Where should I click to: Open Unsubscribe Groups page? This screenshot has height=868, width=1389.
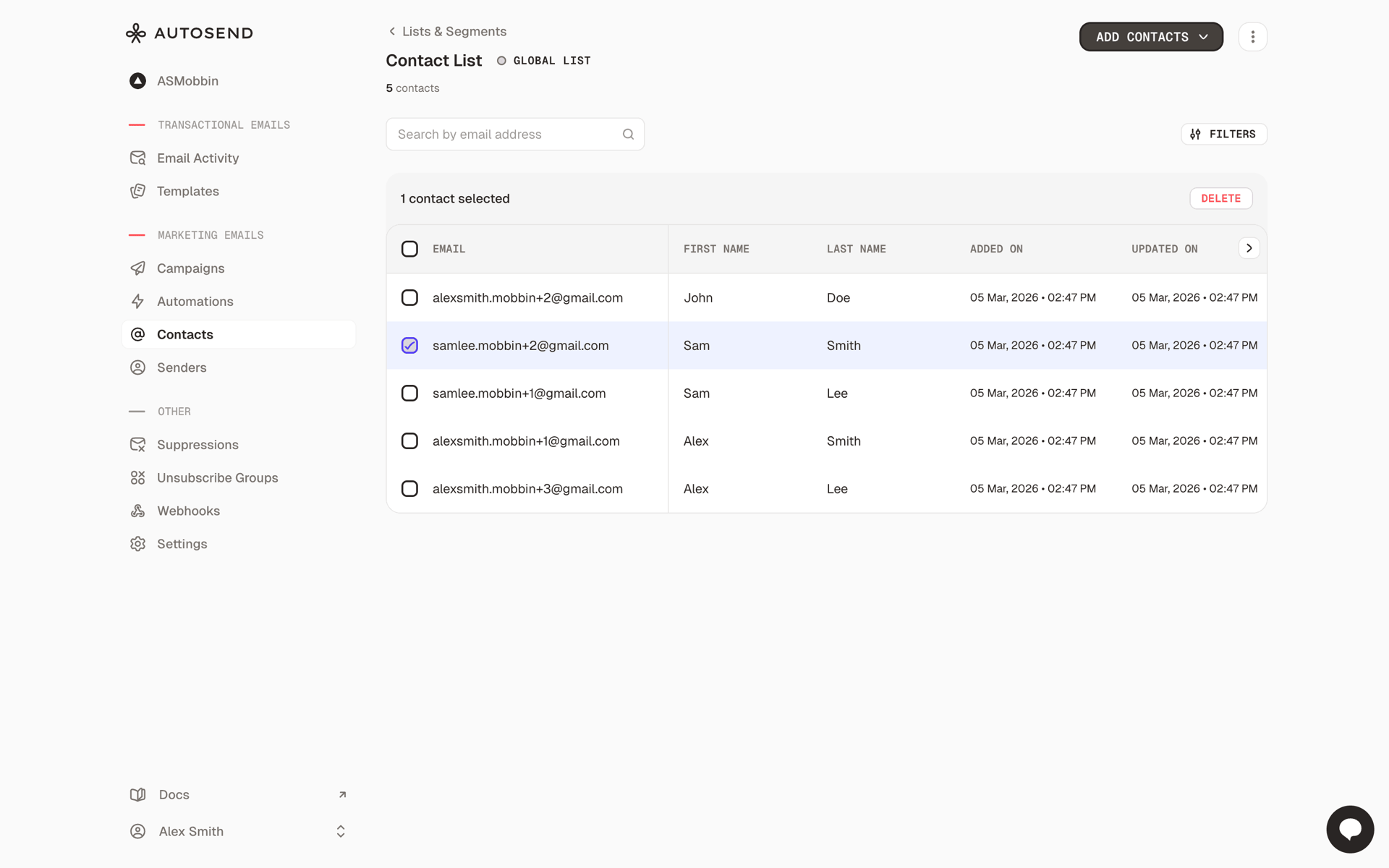(217, 477)
